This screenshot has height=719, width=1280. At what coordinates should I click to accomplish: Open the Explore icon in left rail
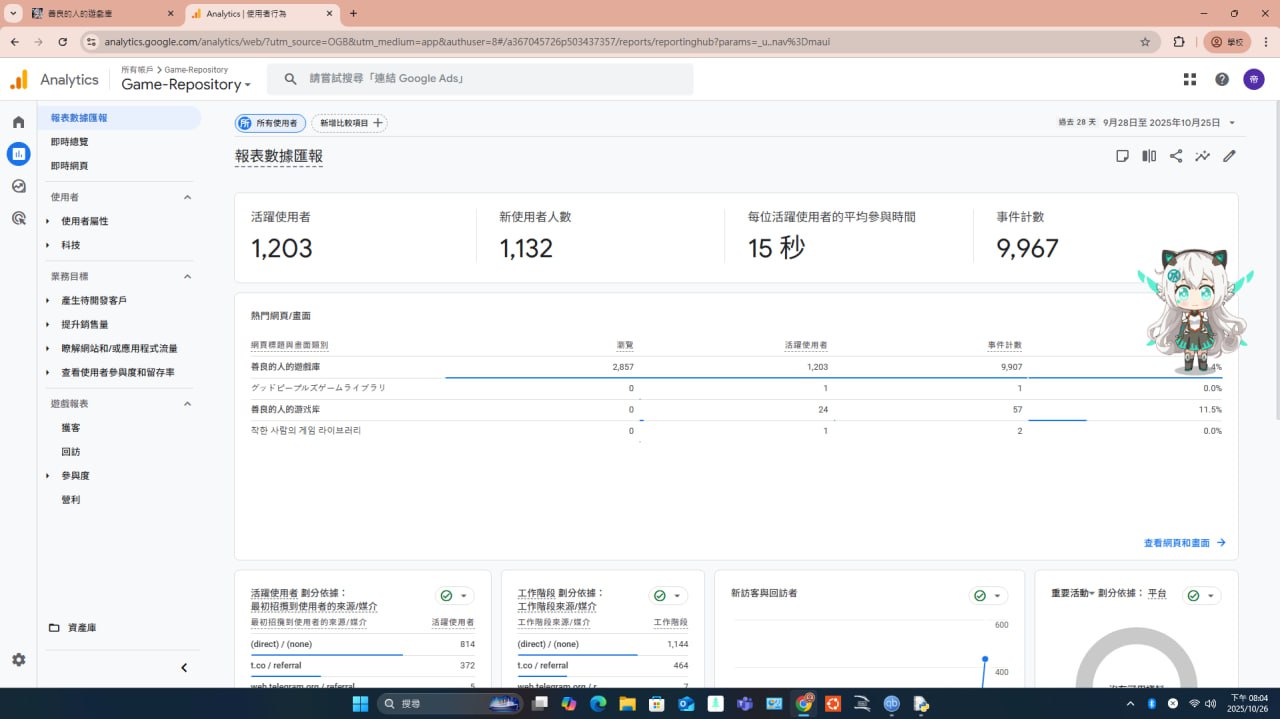[x=18, y=186]
